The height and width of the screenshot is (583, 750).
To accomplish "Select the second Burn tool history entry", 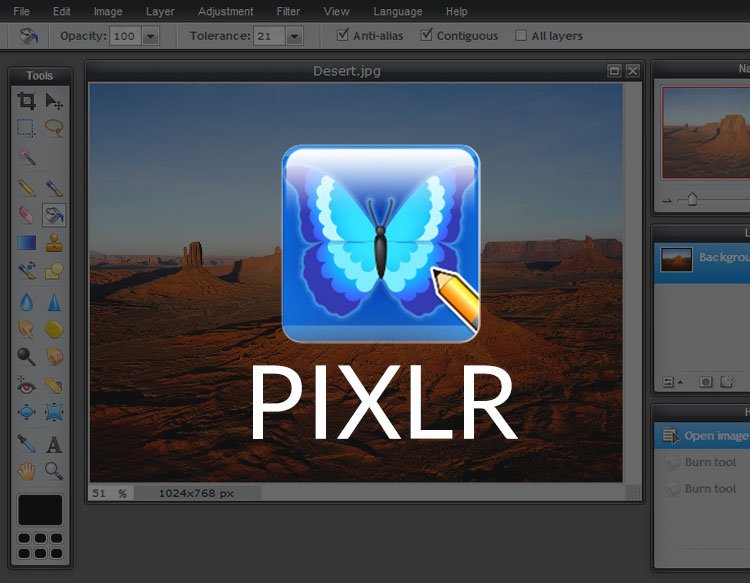I will [x=702, y=488].
